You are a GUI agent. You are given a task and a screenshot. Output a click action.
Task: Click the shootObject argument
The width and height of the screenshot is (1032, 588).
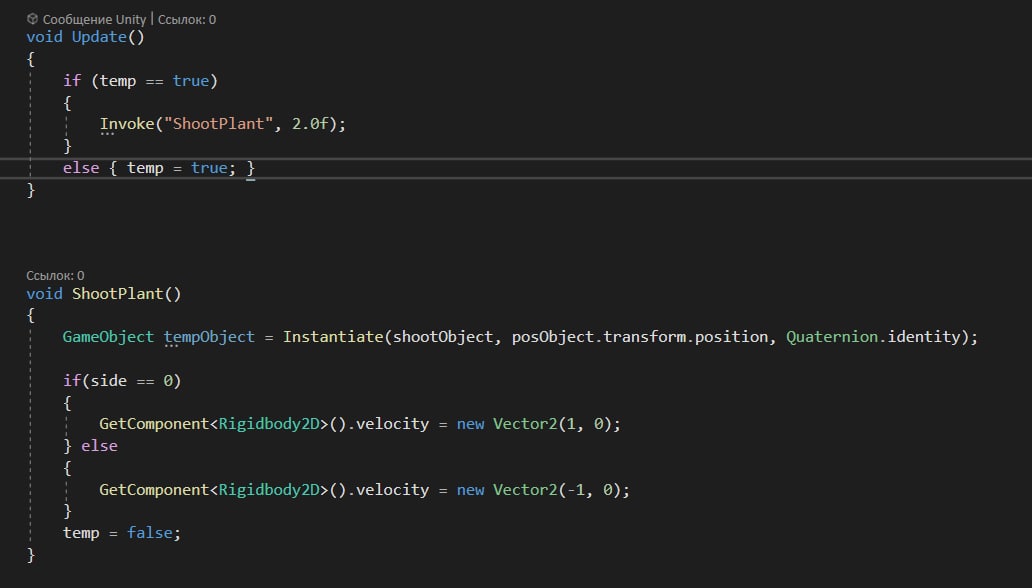click(443, 337)
